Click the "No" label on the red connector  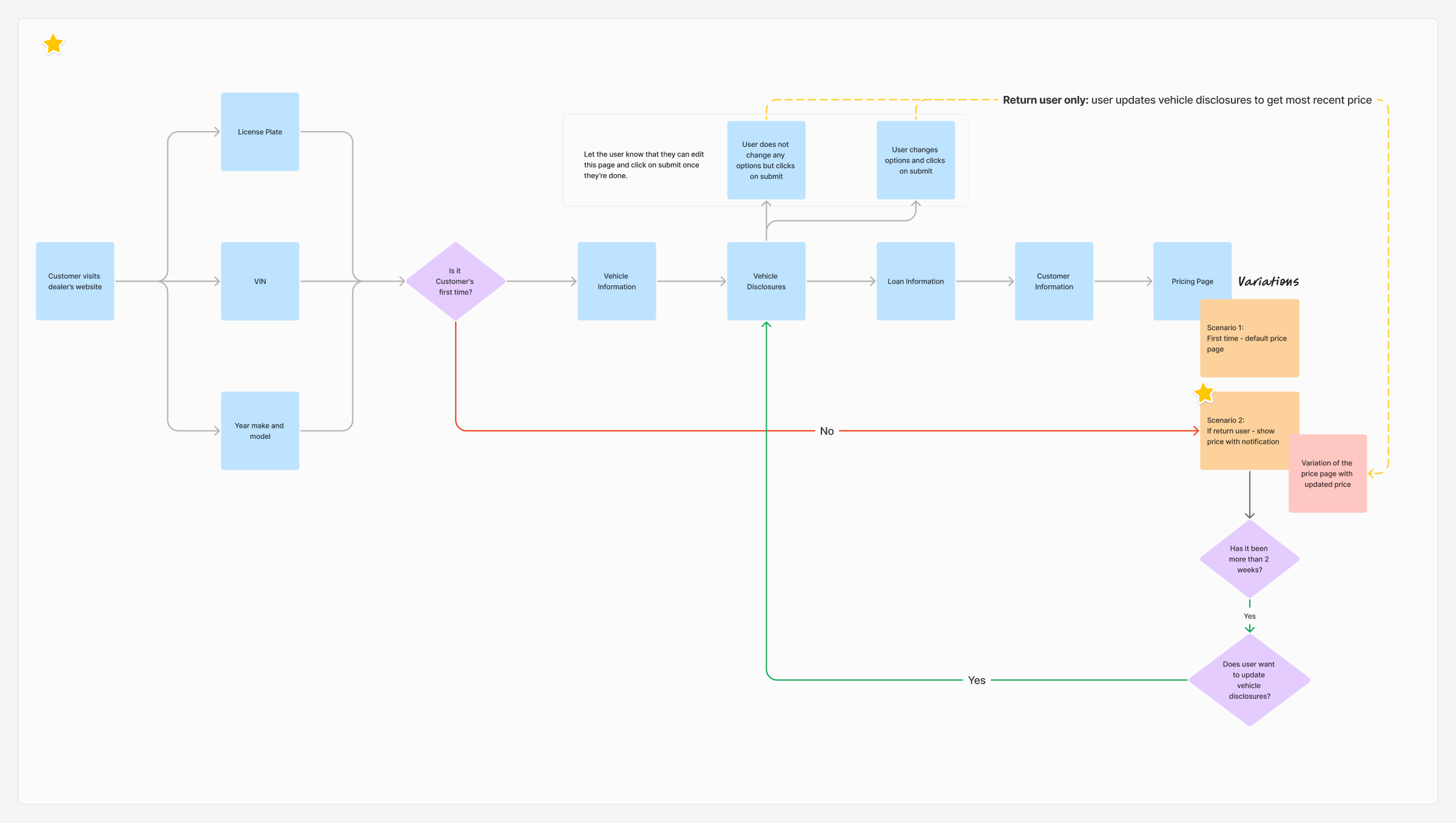(827, 431)
